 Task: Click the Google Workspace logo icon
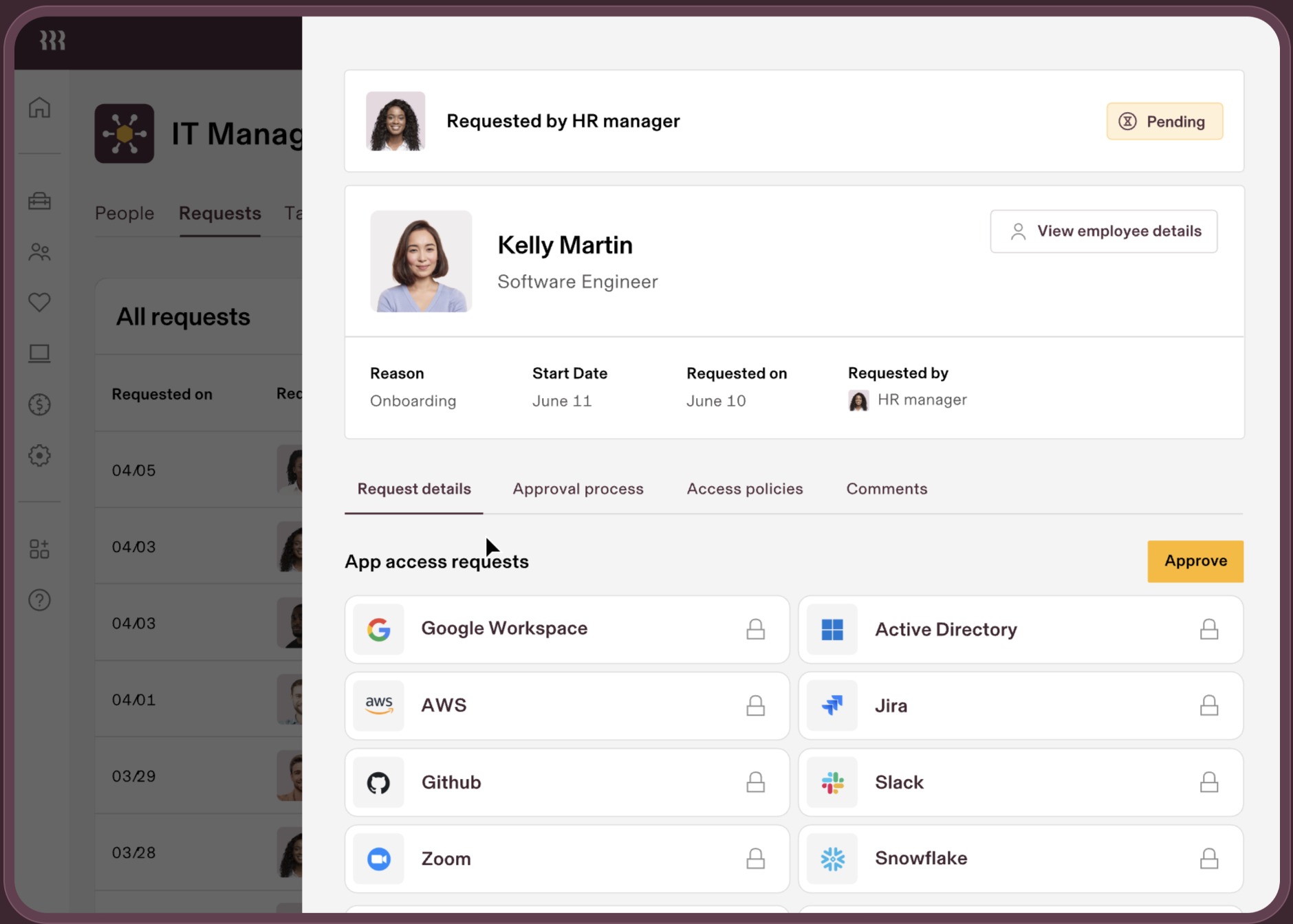378,629
